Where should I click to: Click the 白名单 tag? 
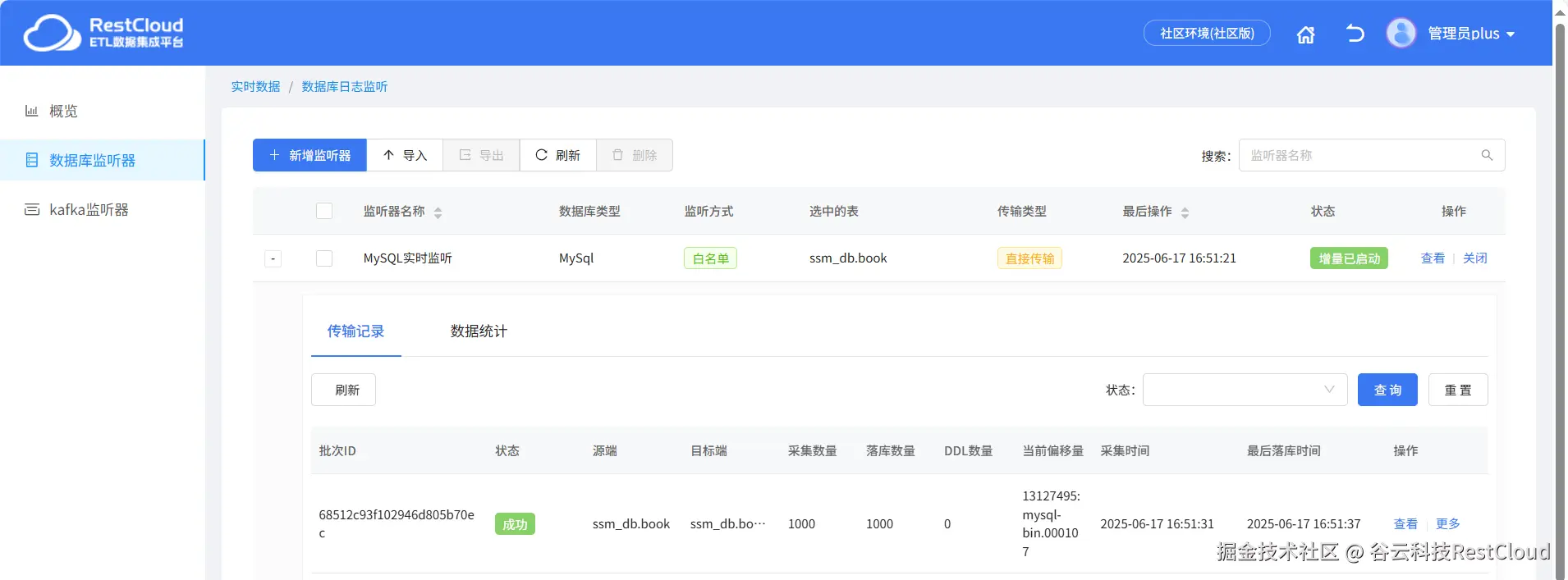(710, 258)
